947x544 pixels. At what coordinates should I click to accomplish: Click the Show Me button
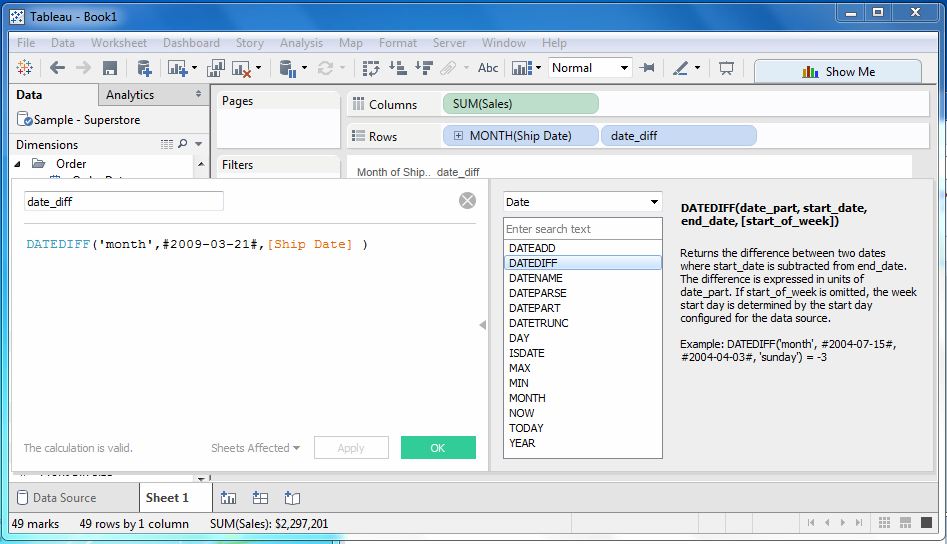(x=838, y=71)
